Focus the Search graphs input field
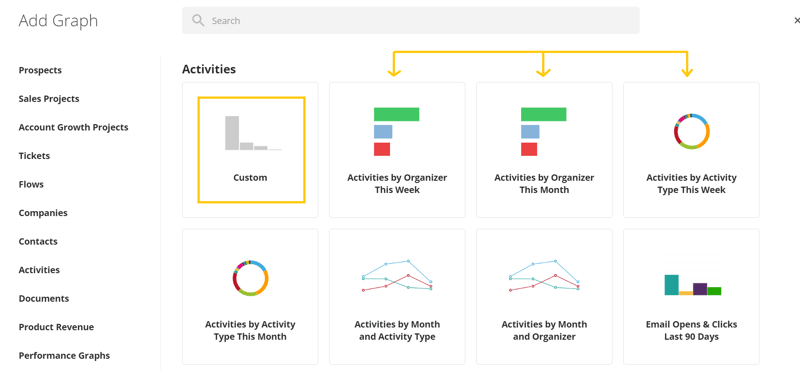The width and height of the screenshot is (800, 371). click(411, 20)
